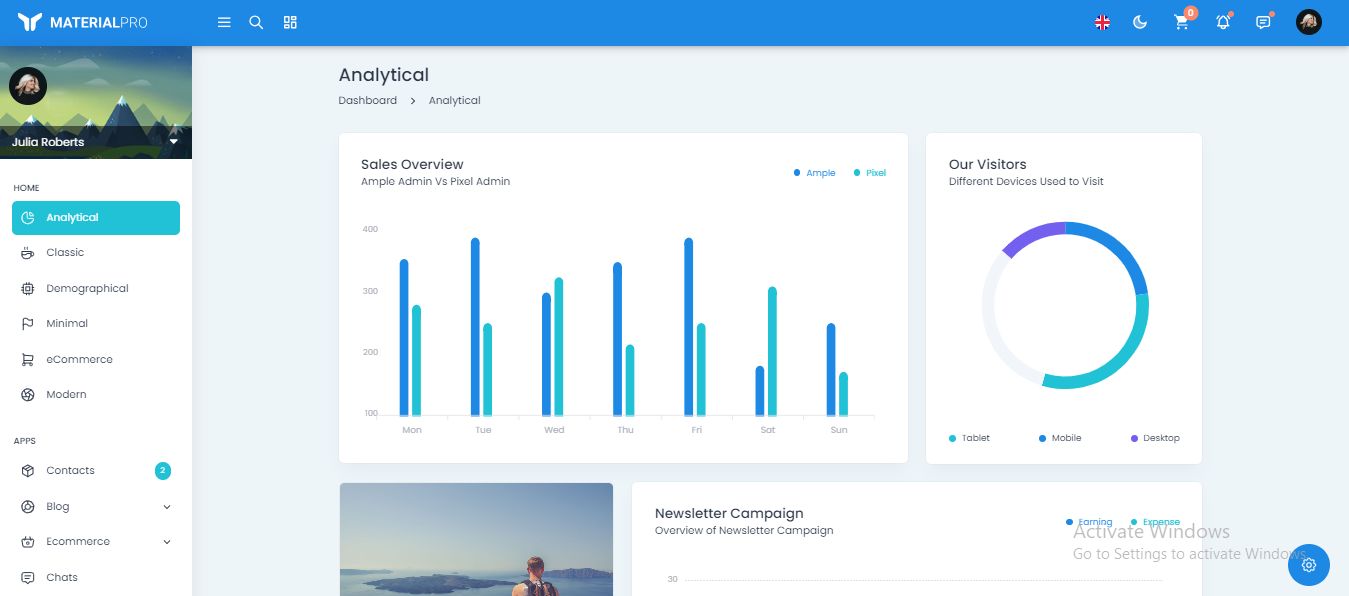The width and height of the screenshot is (1349, 596).
Task: Expand the Julia Roberts profile dropdown
Action: tap(173, 142)
